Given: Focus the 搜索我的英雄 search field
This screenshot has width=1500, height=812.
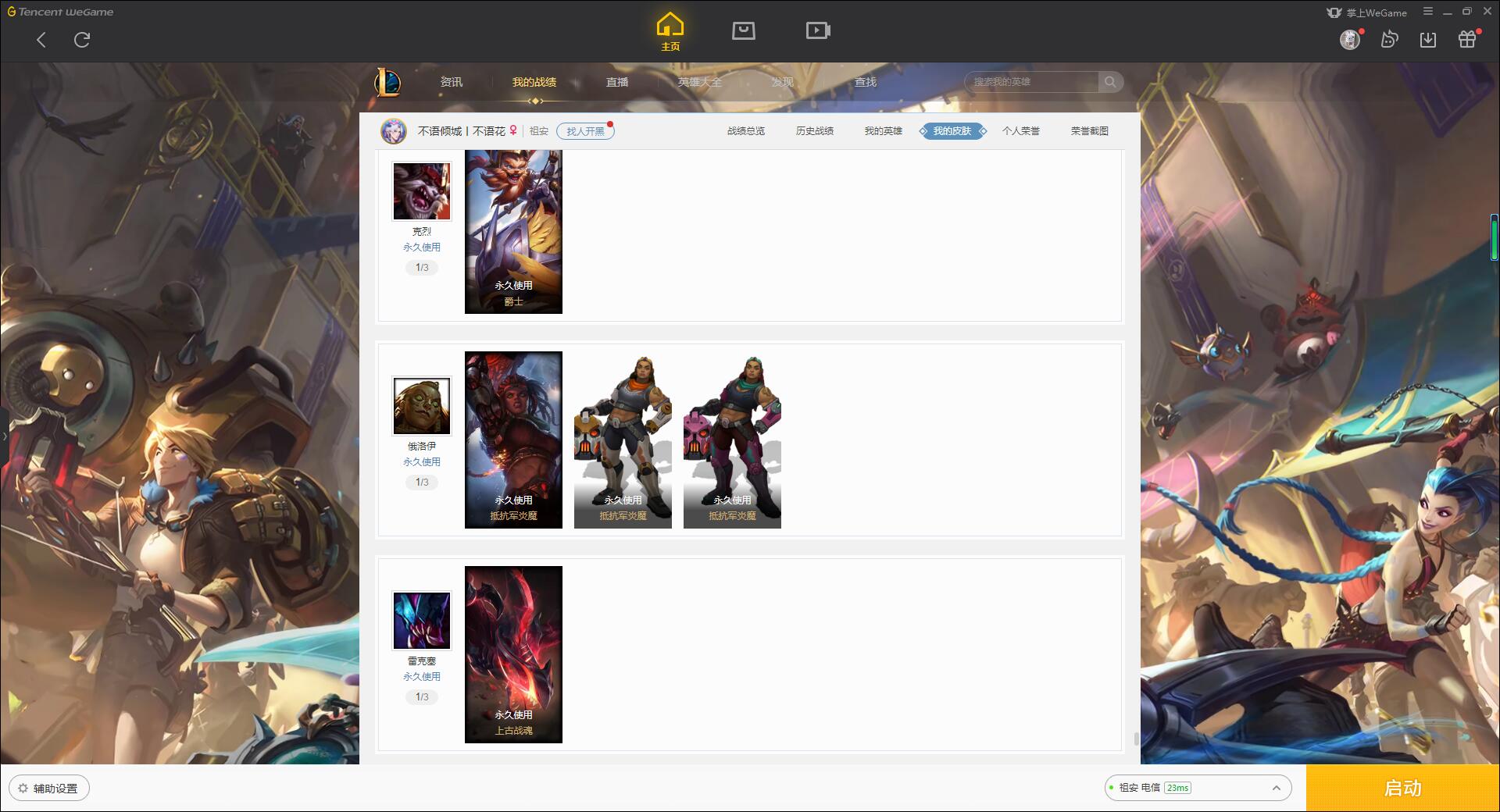Looking at the screenshot, I should [1031, 82].
